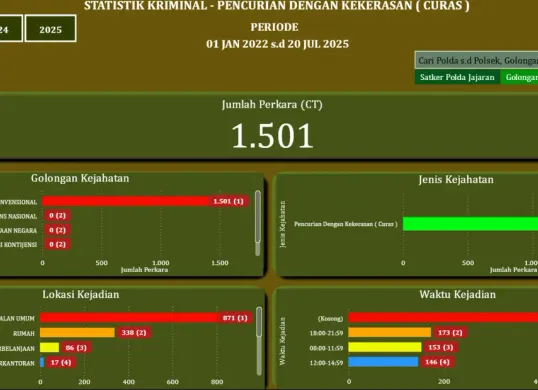Screen dimensions: 538x390
Task: Click the 18:00-21:59 time label
Action: [x=326, y=333]
